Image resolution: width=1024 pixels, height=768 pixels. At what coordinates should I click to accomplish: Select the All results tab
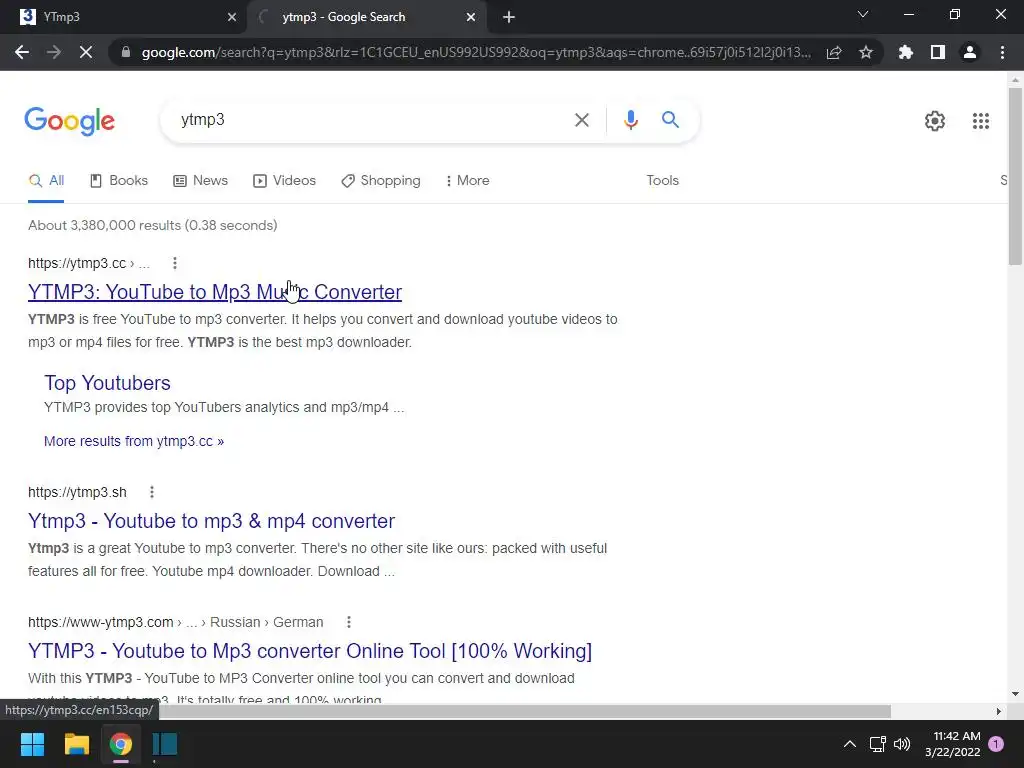coord(46,181)
